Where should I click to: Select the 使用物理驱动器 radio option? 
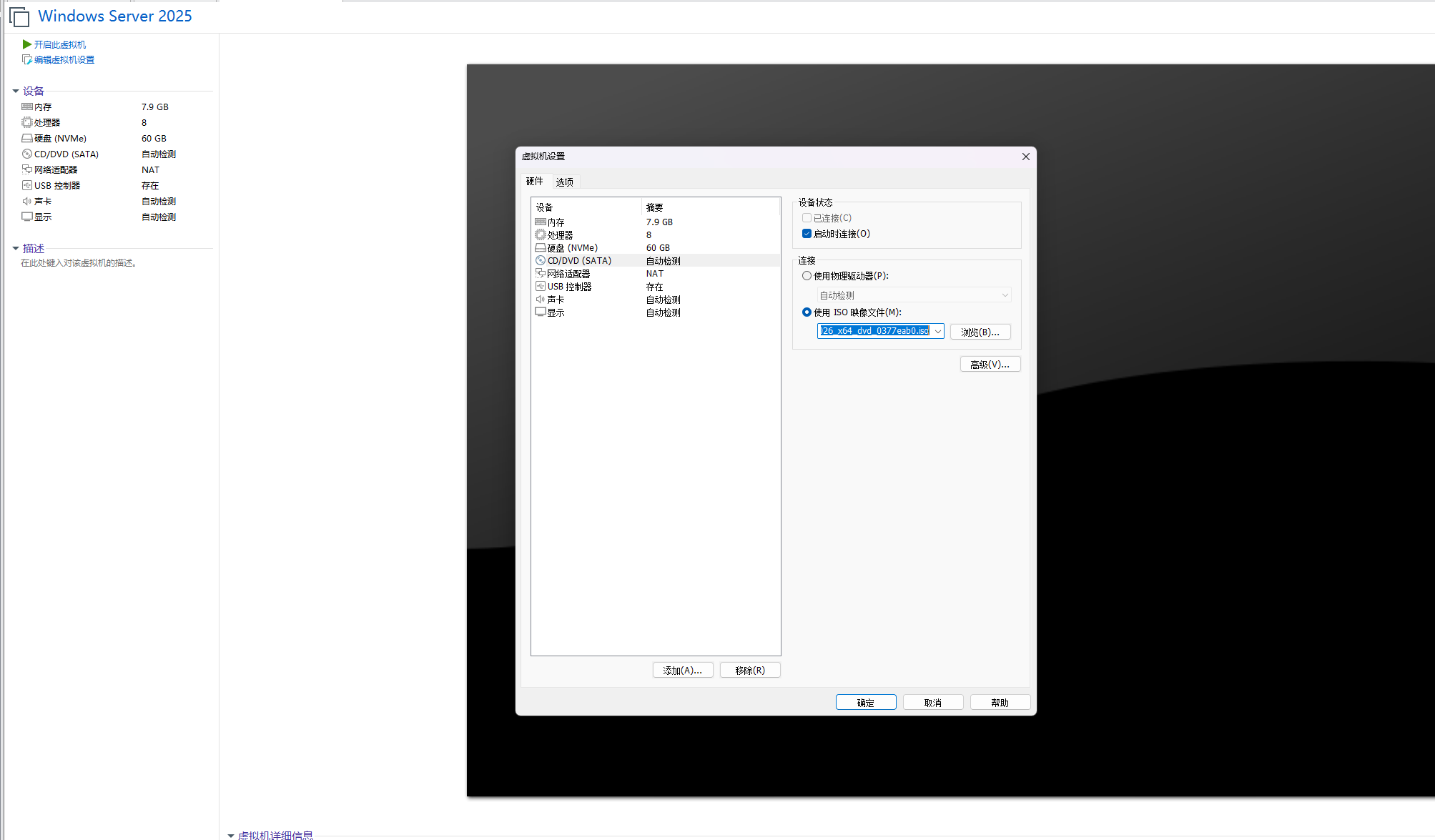pos(807,275)
